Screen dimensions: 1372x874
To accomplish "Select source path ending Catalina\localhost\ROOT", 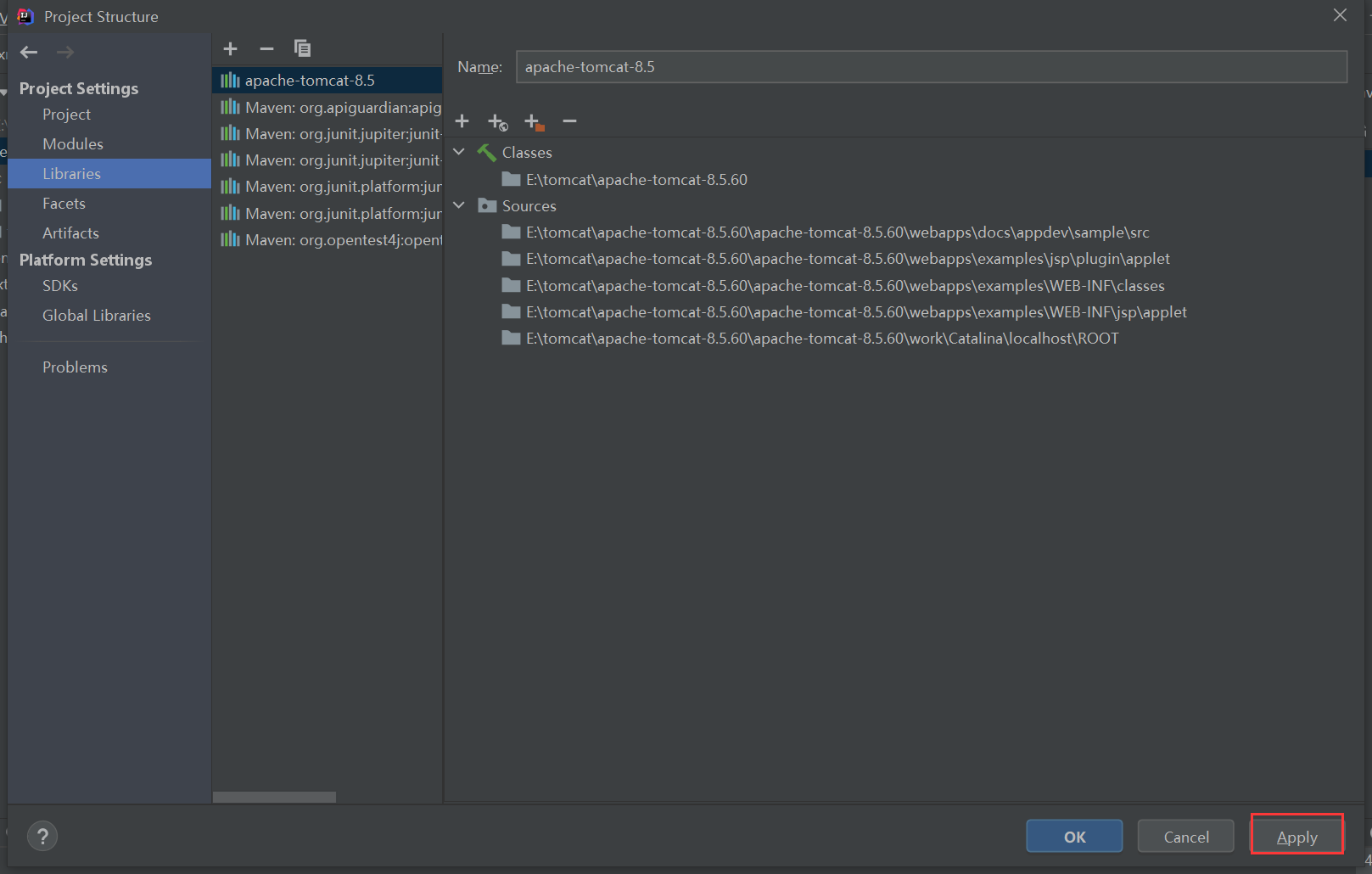I will (x=822, y=338).
